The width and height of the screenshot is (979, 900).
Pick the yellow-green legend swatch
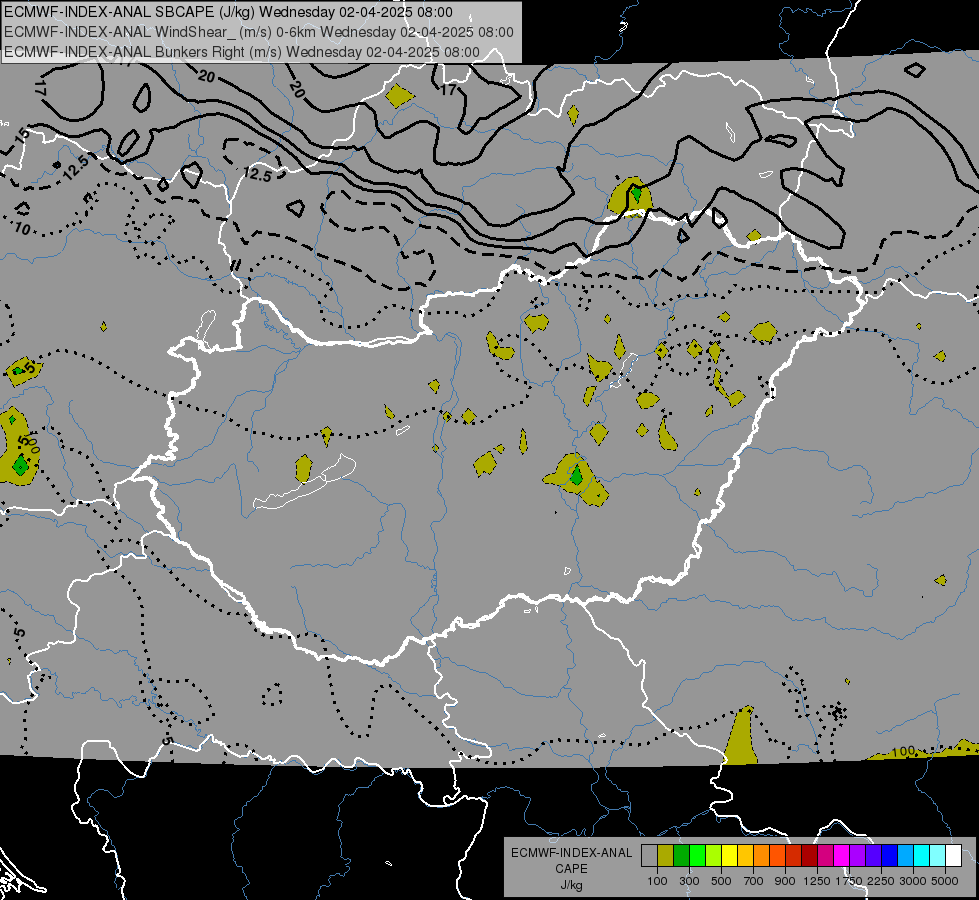(714, 856)
